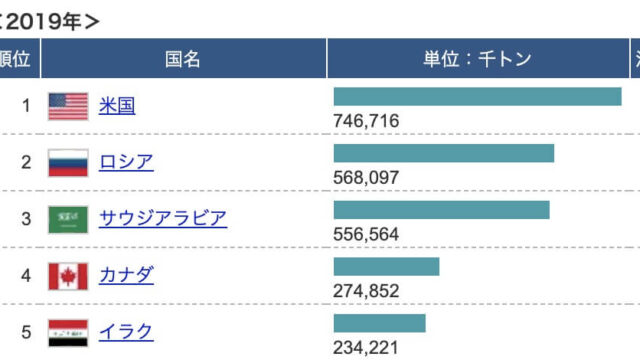Click the 国名 column header
The image size is (640, 360).
pos(184,58)
